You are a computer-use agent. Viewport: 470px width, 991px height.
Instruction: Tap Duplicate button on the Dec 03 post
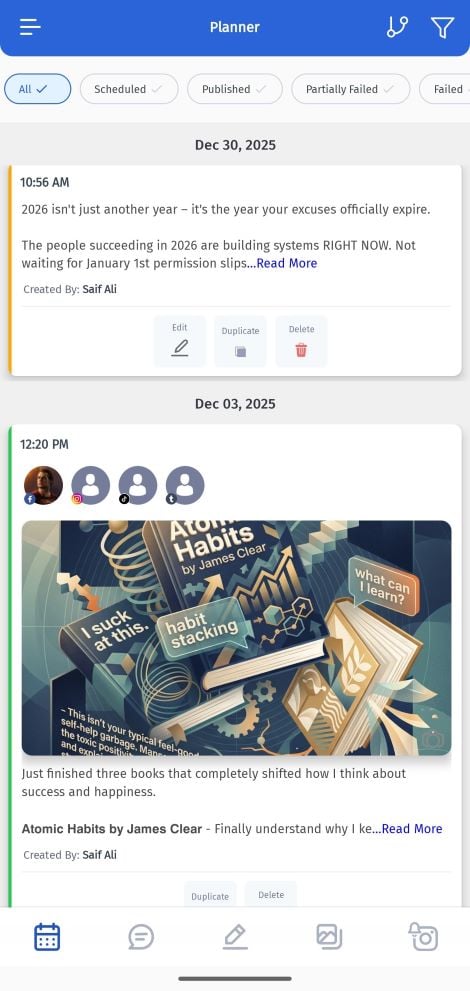(210, 896)
